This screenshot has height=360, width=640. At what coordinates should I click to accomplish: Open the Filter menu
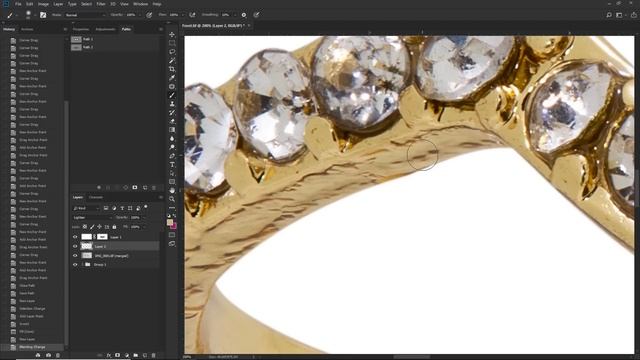pos(101,4)
